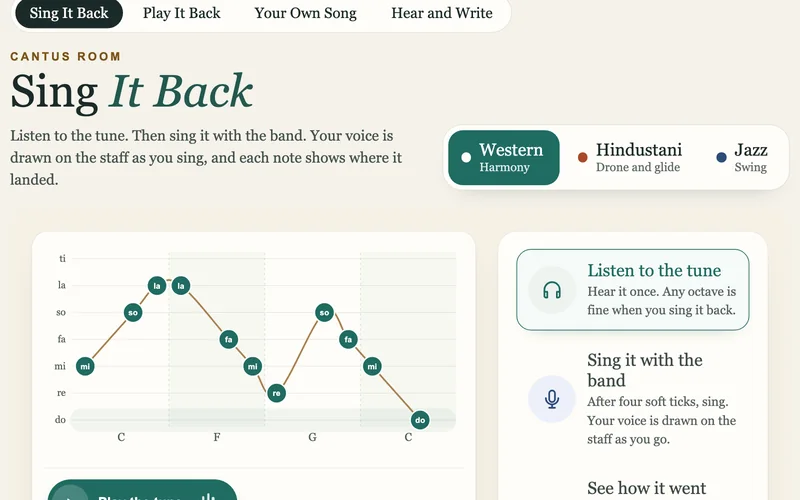
Task: Click the microphone icon for singing
Action: point(552,399)
